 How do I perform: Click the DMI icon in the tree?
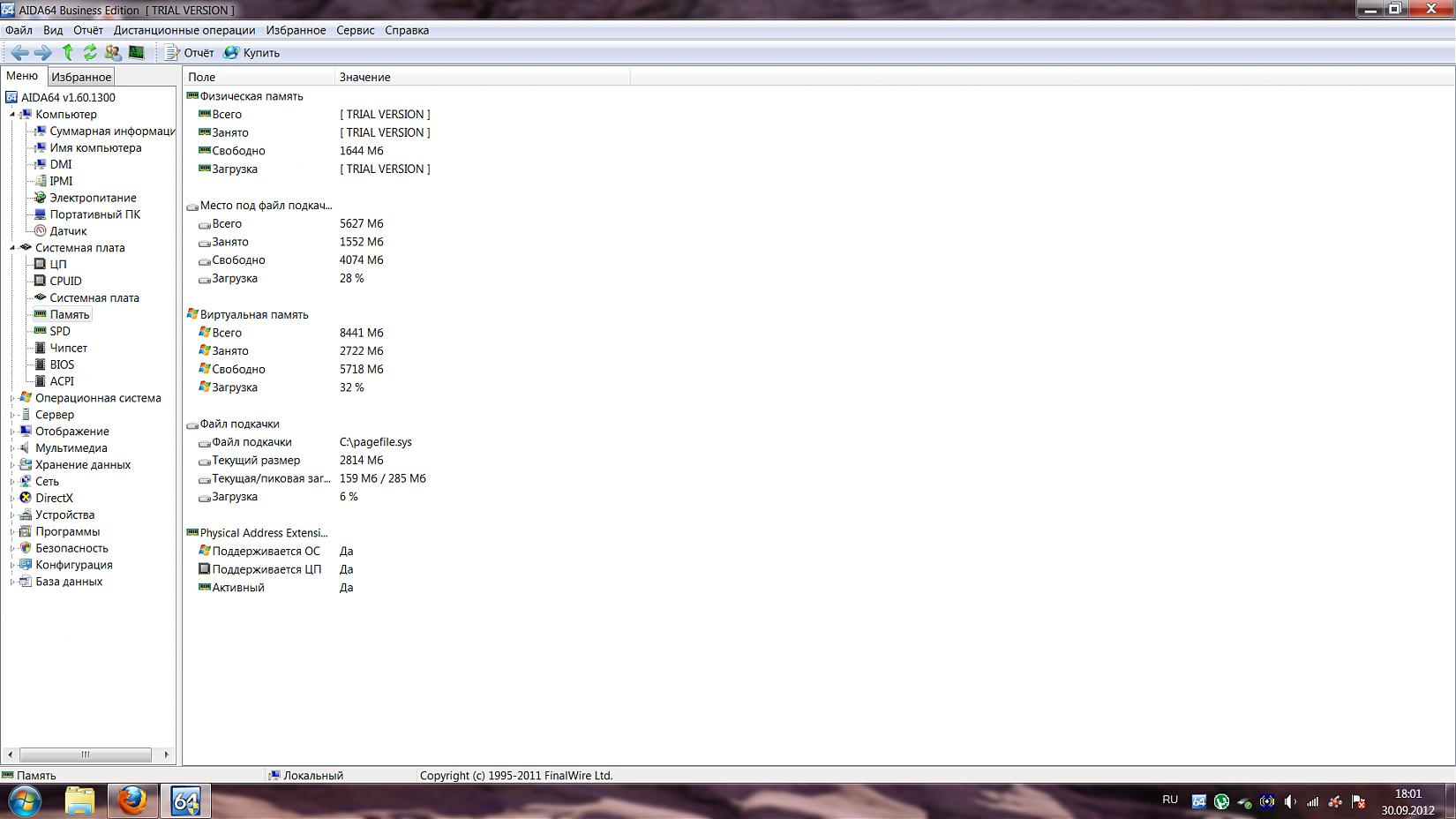(x=40, y=164)
